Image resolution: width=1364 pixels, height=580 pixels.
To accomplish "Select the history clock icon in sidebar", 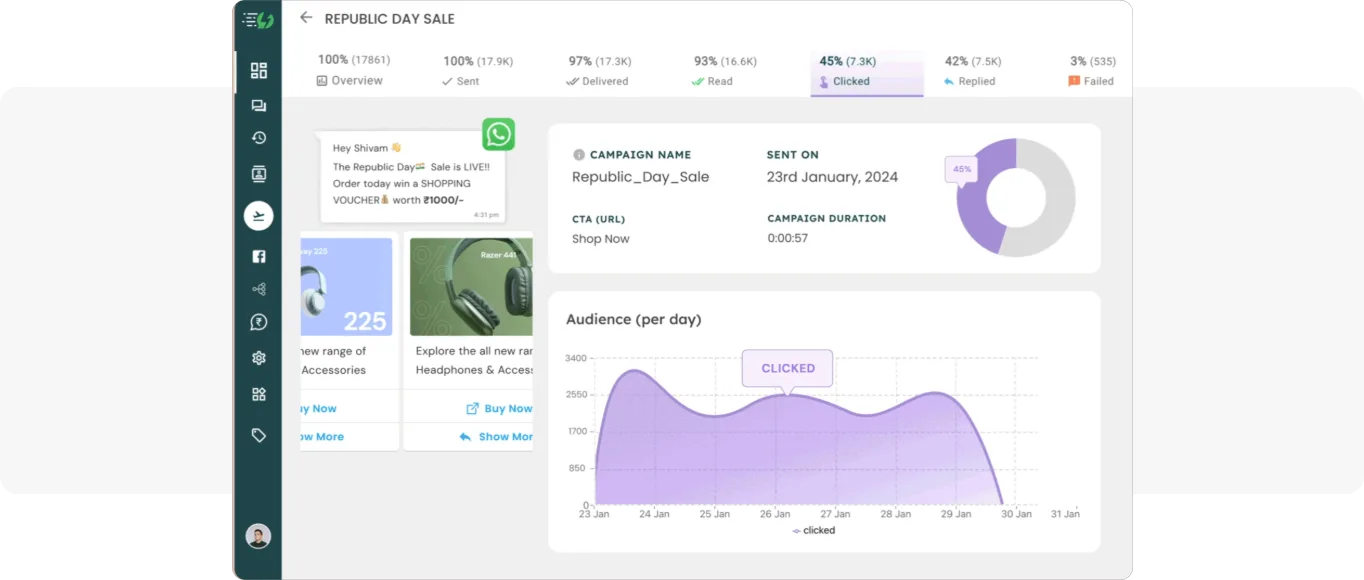I will point(258,137).
